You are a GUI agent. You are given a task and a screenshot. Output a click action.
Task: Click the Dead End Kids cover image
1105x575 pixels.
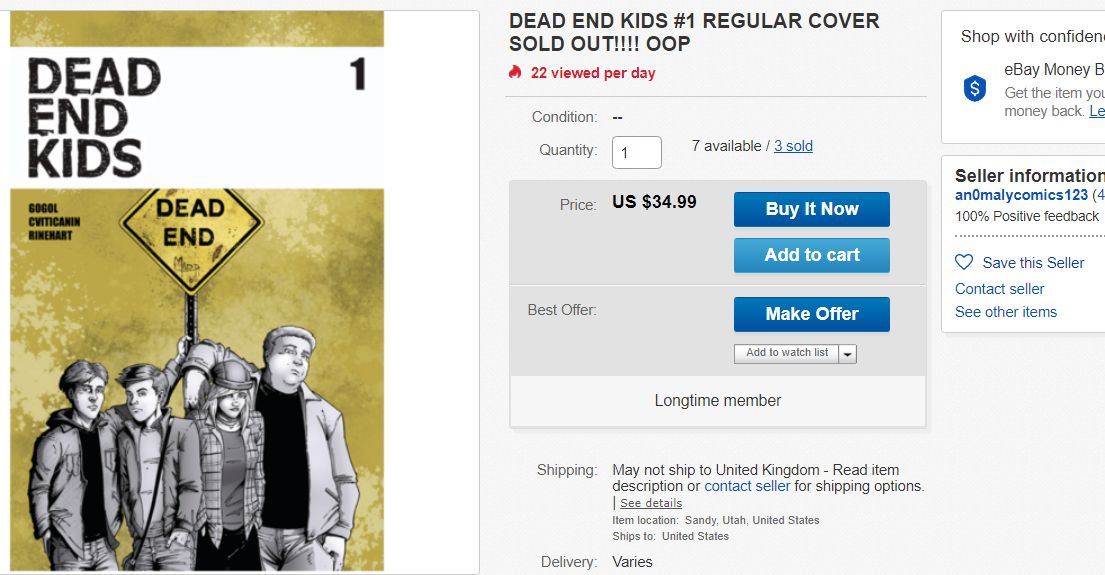point(197,300)
